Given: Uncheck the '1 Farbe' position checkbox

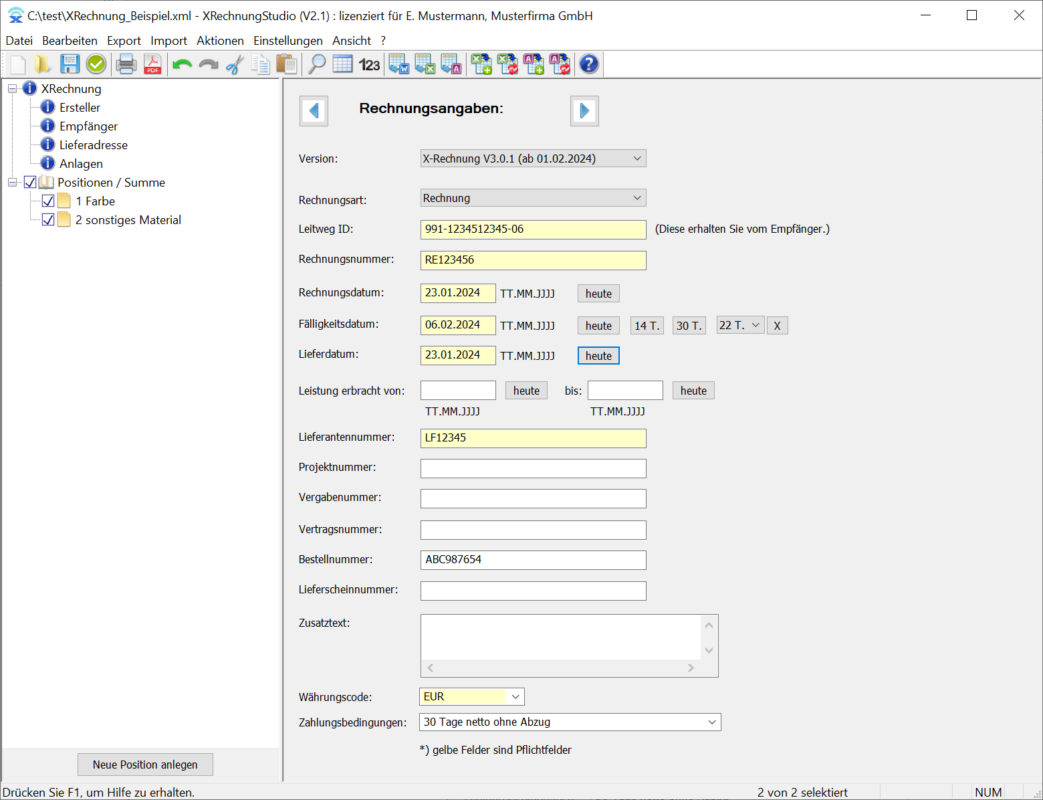Looking at the screenshot, I should click(48, 201).
